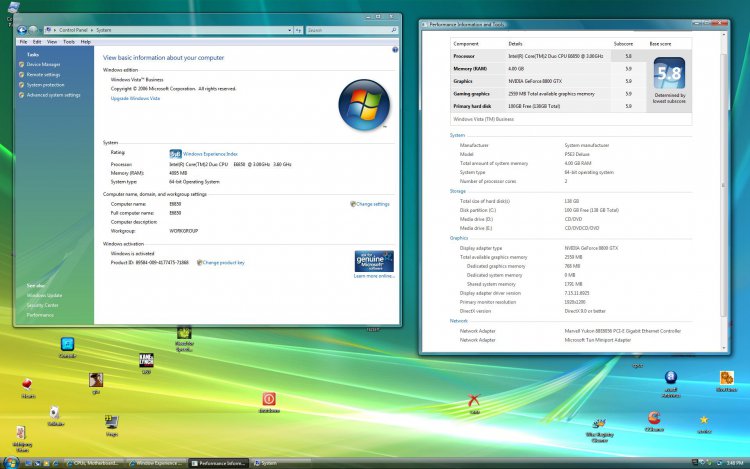Select the playing card Solitaire desktop icon
This screenshot has width=750, height=469.
tap(55, 415)
